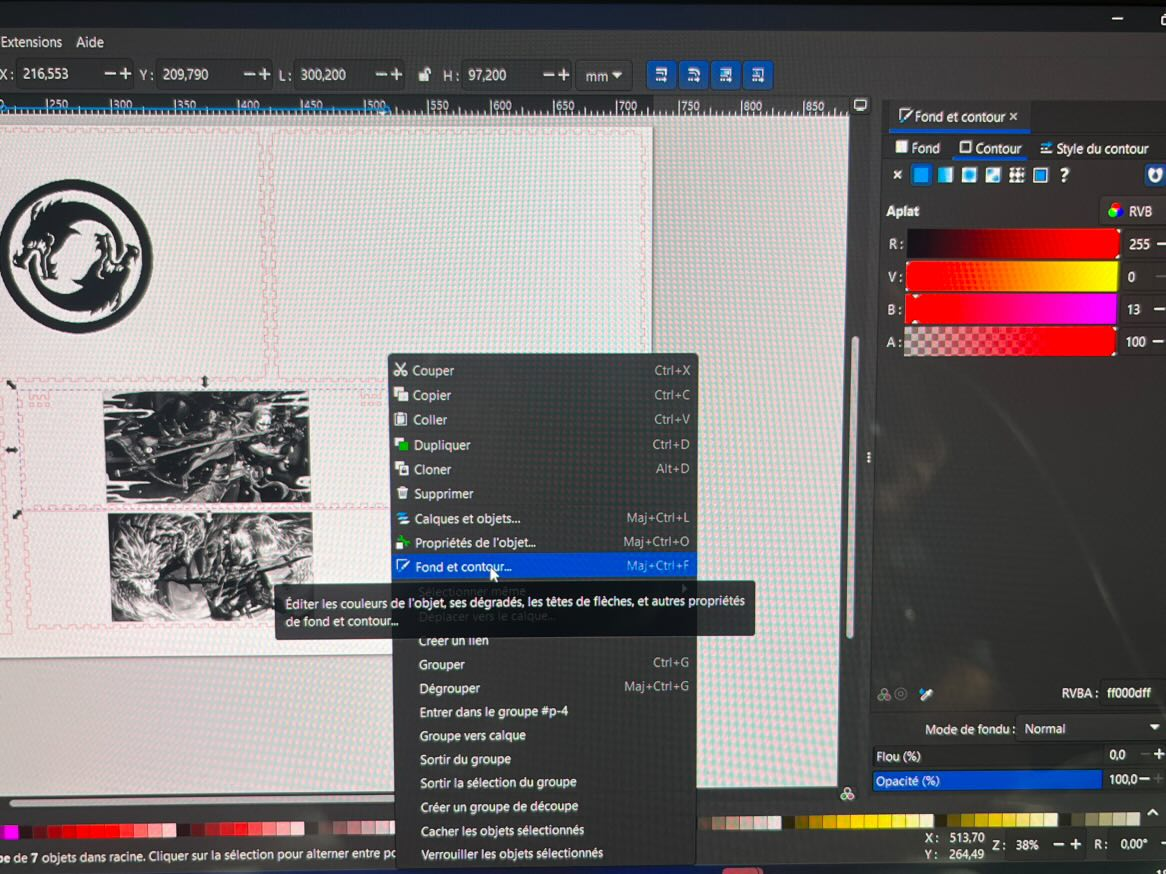The image size is (1166, 874).
Task: Click the dragon circle logo on canvas
Action: pos(77,256)
